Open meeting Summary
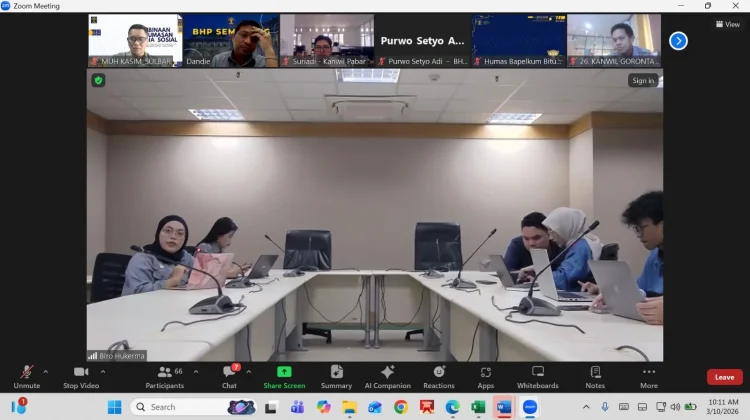Viewport: 750px width, 420px height. point(336,376)
